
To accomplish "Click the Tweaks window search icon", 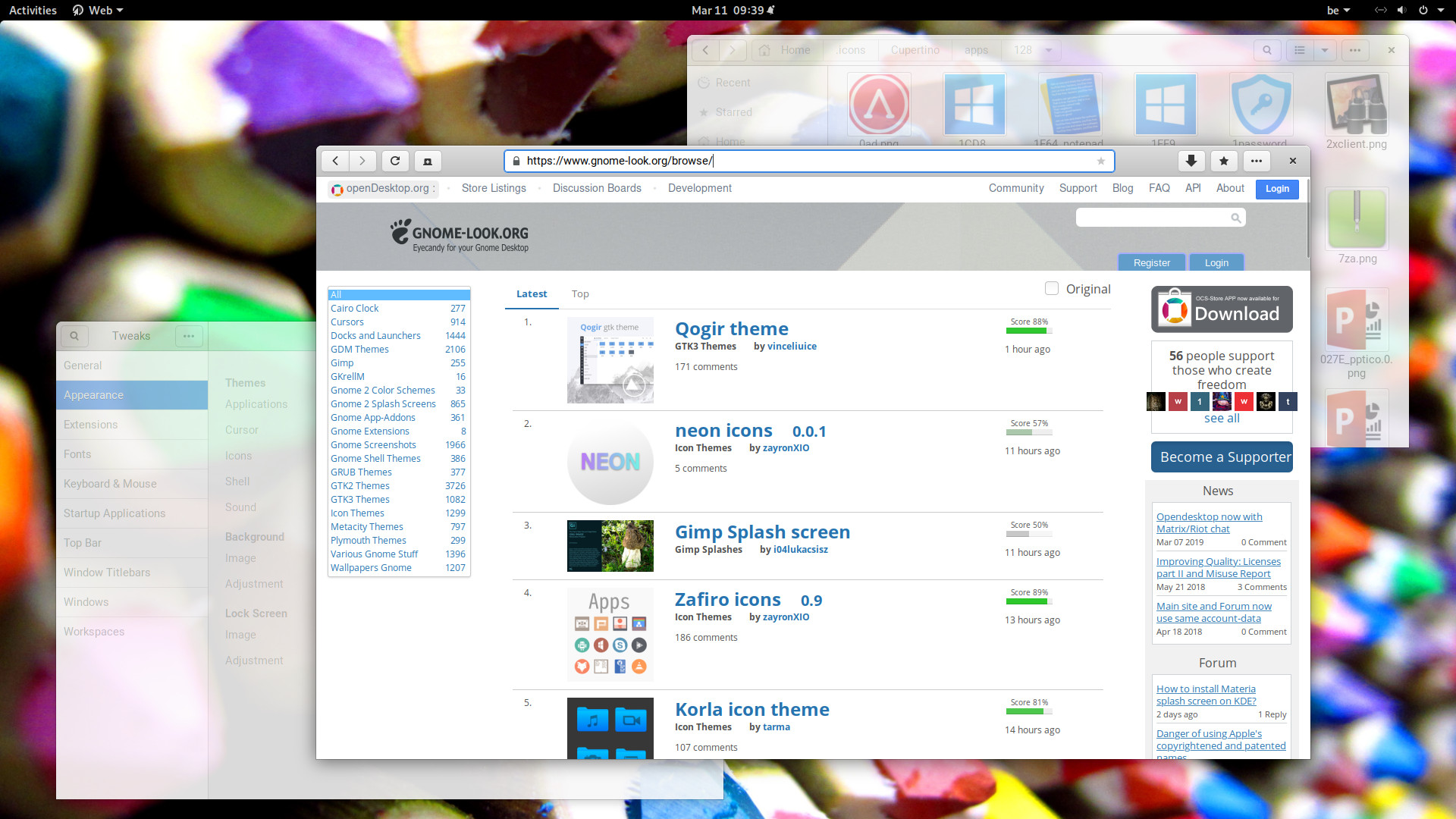I will (74, 336).
